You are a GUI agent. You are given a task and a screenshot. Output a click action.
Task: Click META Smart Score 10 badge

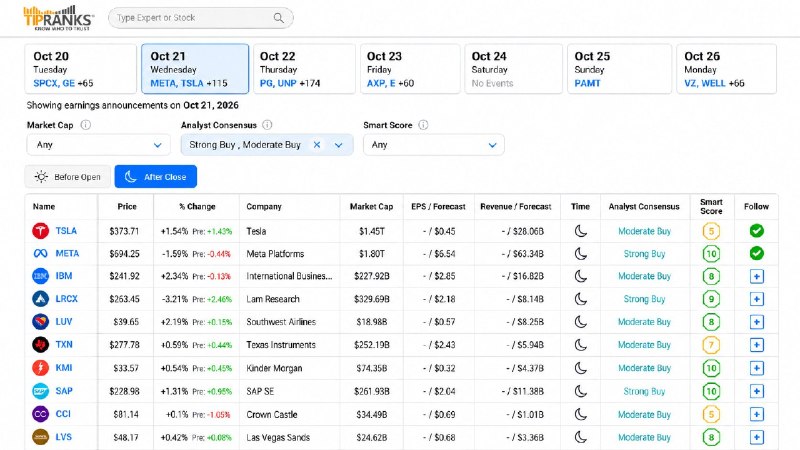point(711,254)
